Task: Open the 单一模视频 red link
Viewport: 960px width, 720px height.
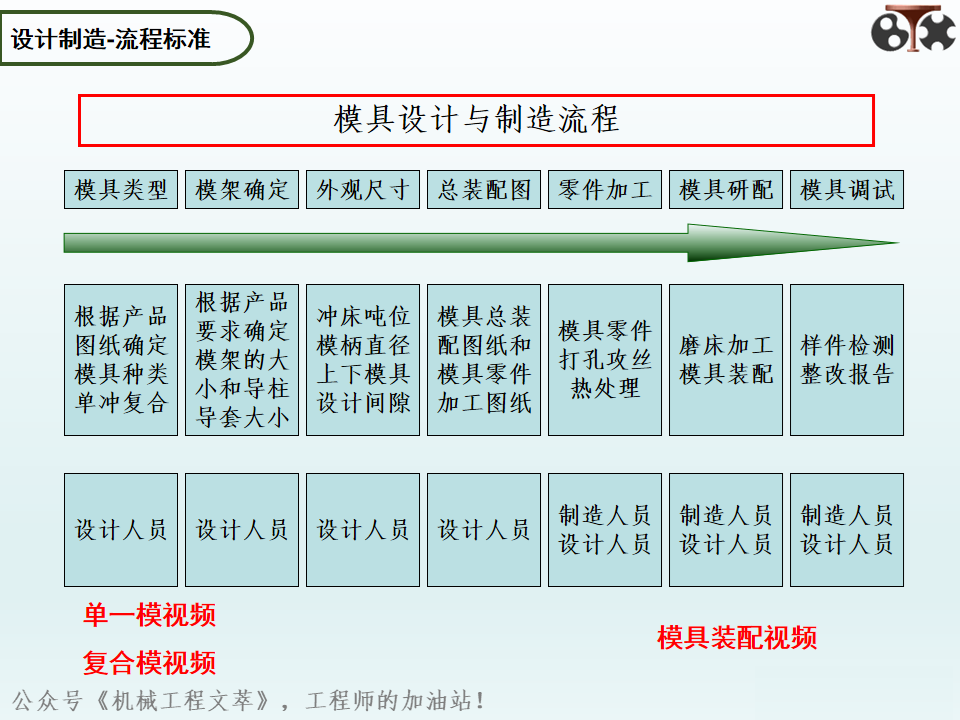Action: coord(149,615)
